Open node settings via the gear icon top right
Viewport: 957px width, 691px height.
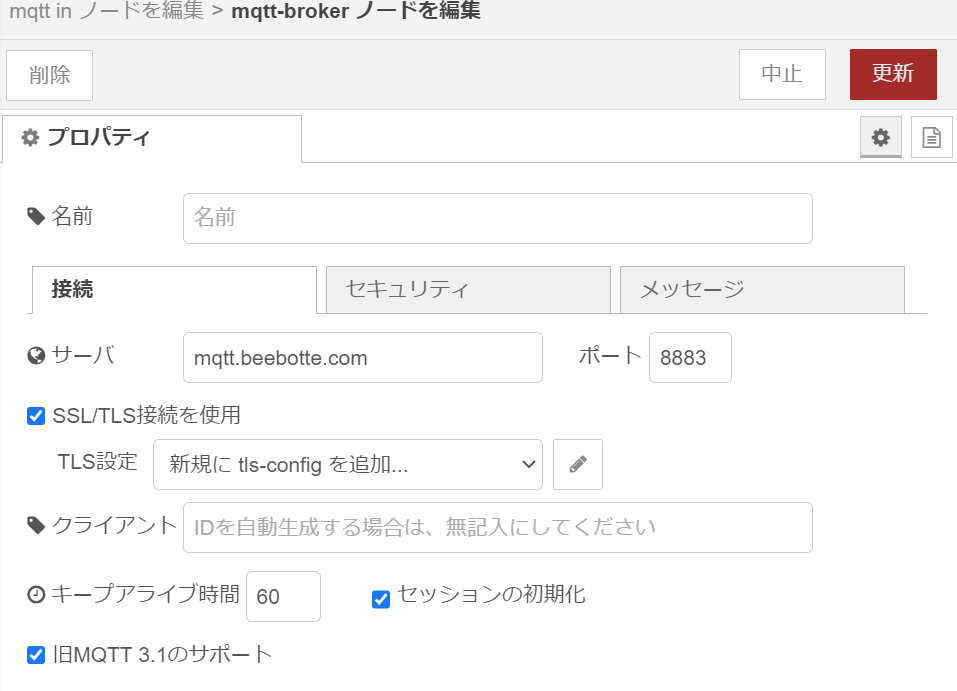pos(880,137)
